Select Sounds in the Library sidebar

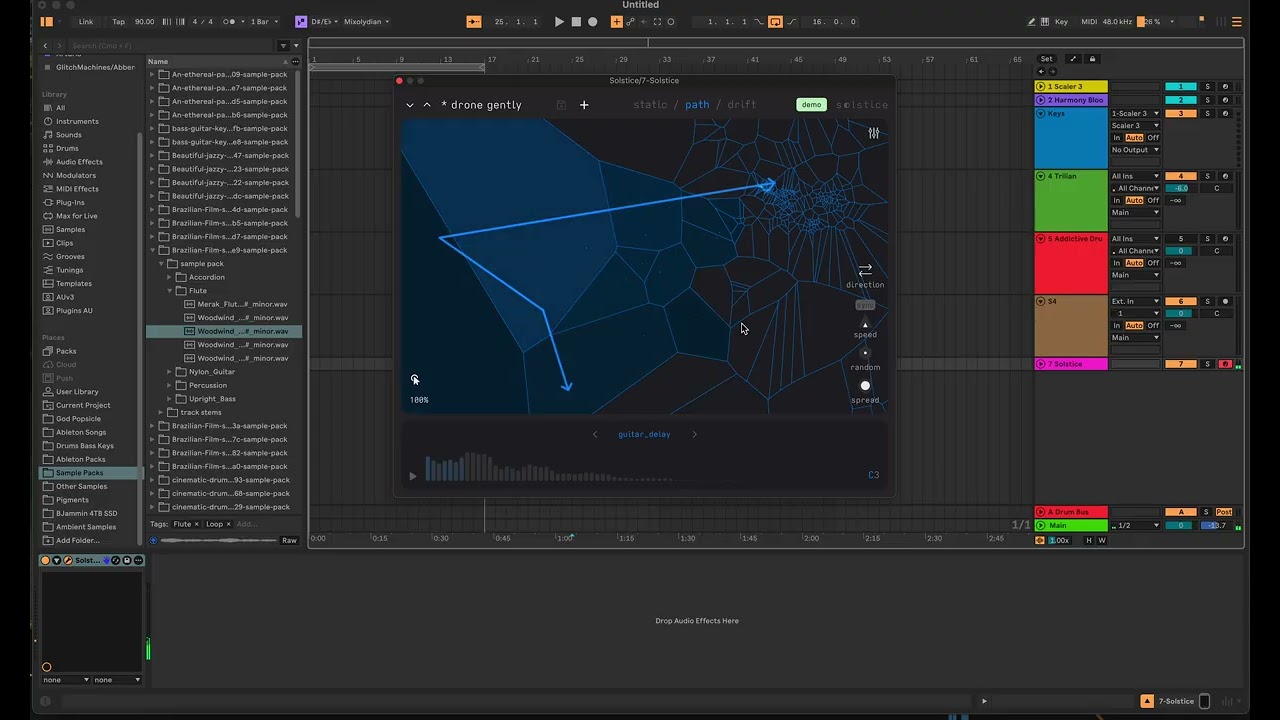tap(69, 135)
